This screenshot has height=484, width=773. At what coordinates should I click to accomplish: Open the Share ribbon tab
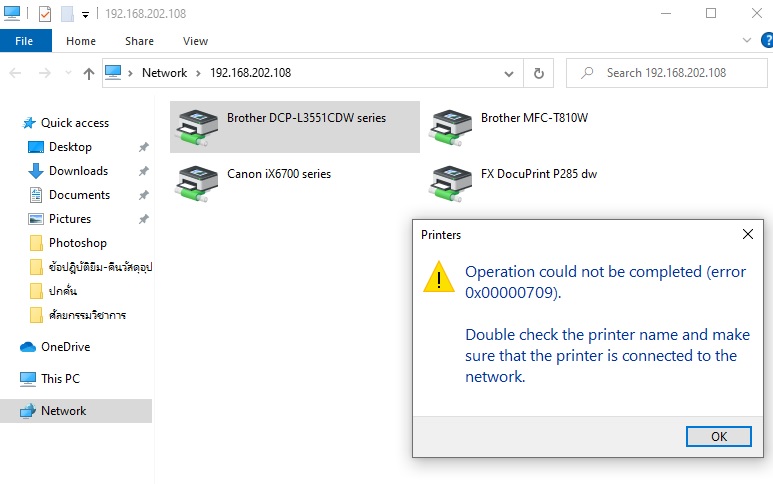[x=139, y=41]
